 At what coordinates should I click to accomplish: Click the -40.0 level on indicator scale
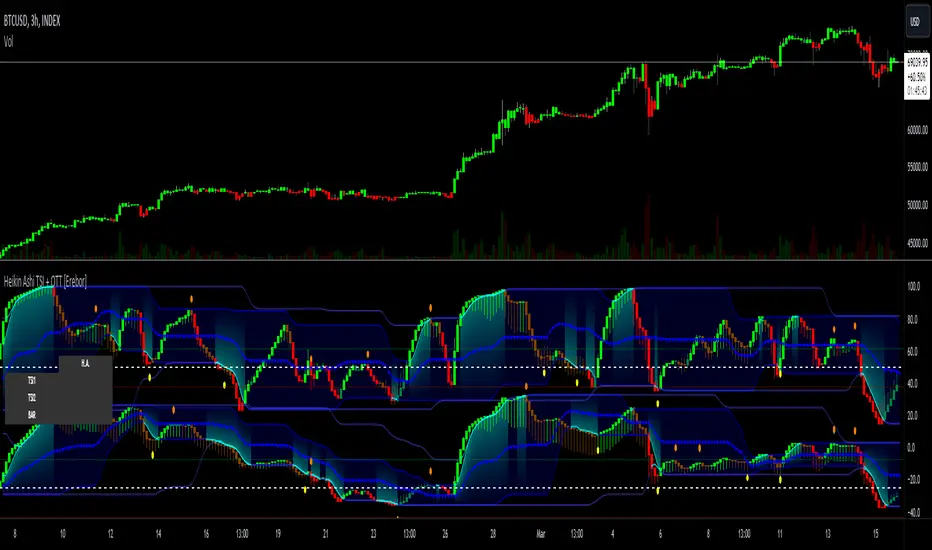pos(913,513)
